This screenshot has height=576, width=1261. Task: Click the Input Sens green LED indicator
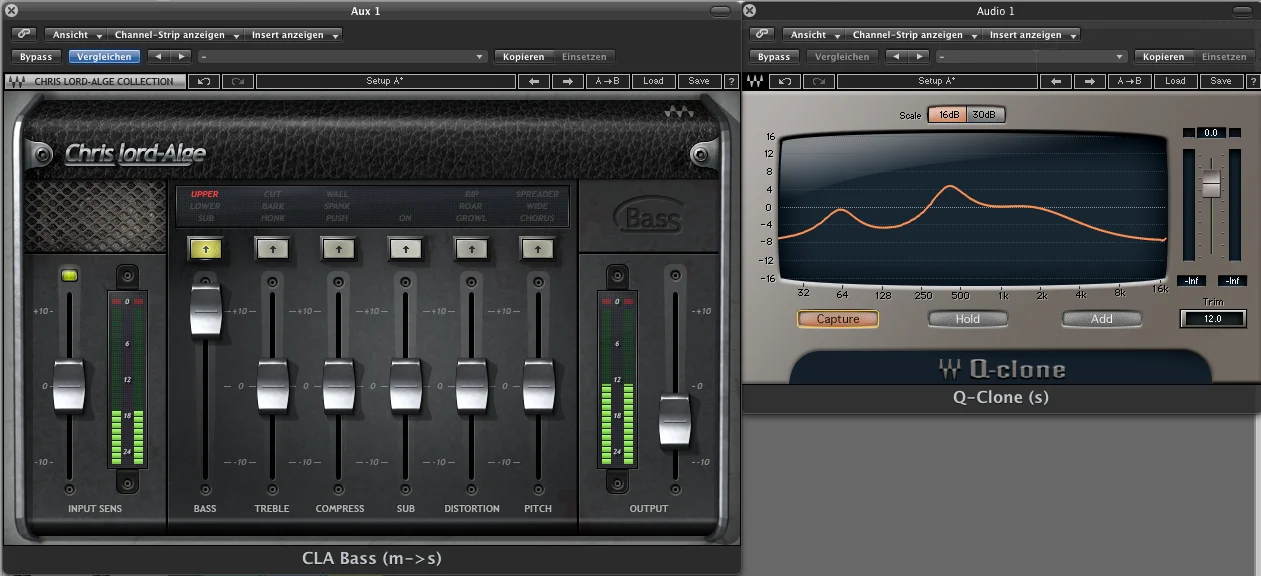coord(69,275)
